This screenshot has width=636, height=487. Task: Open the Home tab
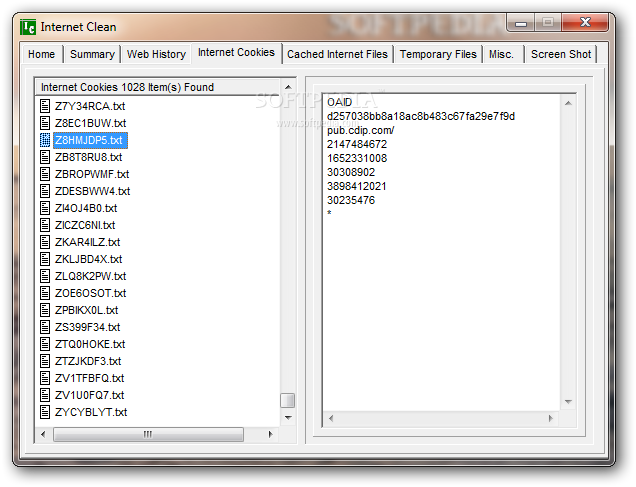pos(41,54)
